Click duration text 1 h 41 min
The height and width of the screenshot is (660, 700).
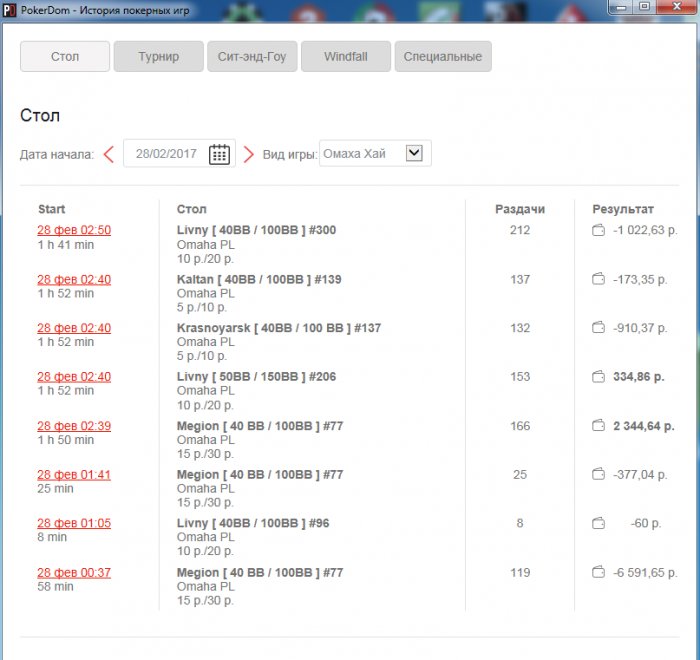pyautogui.click(x=66, y=245)
